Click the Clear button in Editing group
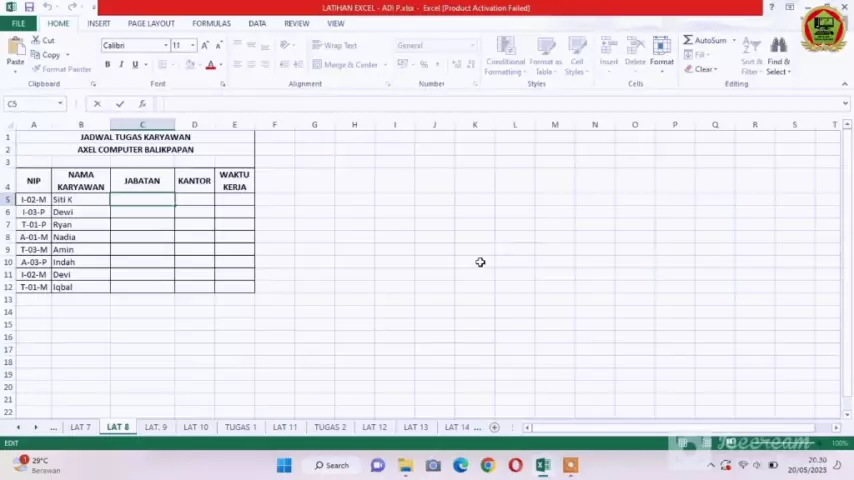Screen dimensions: 854x480 coord(703,70)
